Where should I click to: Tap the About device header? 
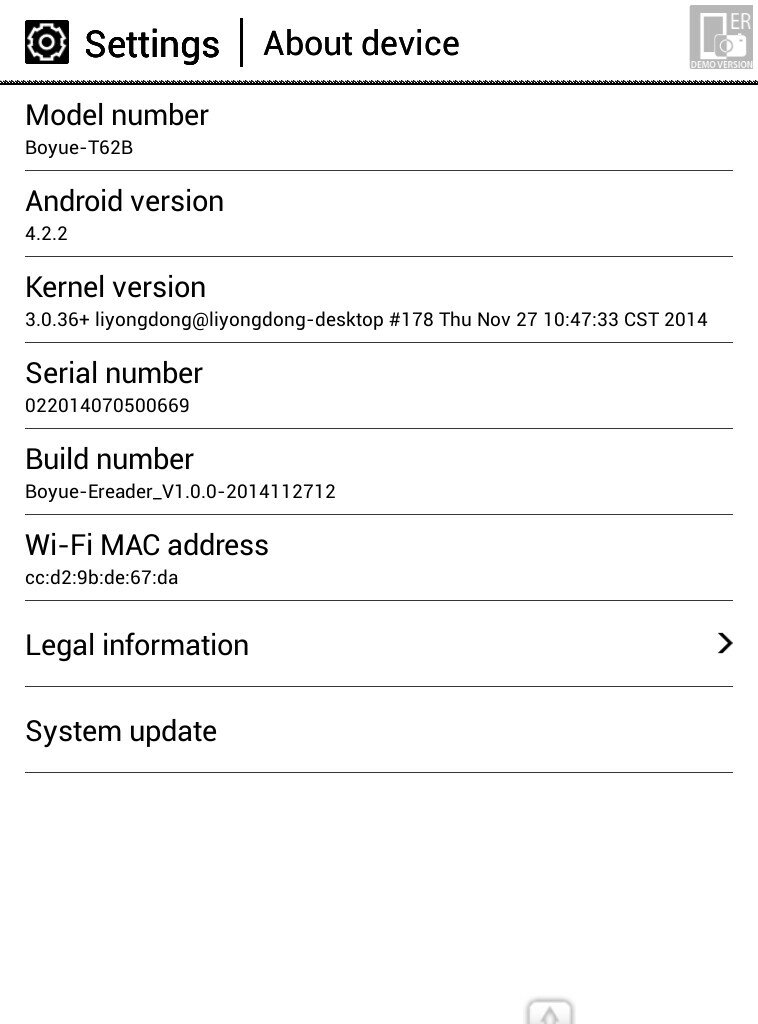click(x=361, y=43)
